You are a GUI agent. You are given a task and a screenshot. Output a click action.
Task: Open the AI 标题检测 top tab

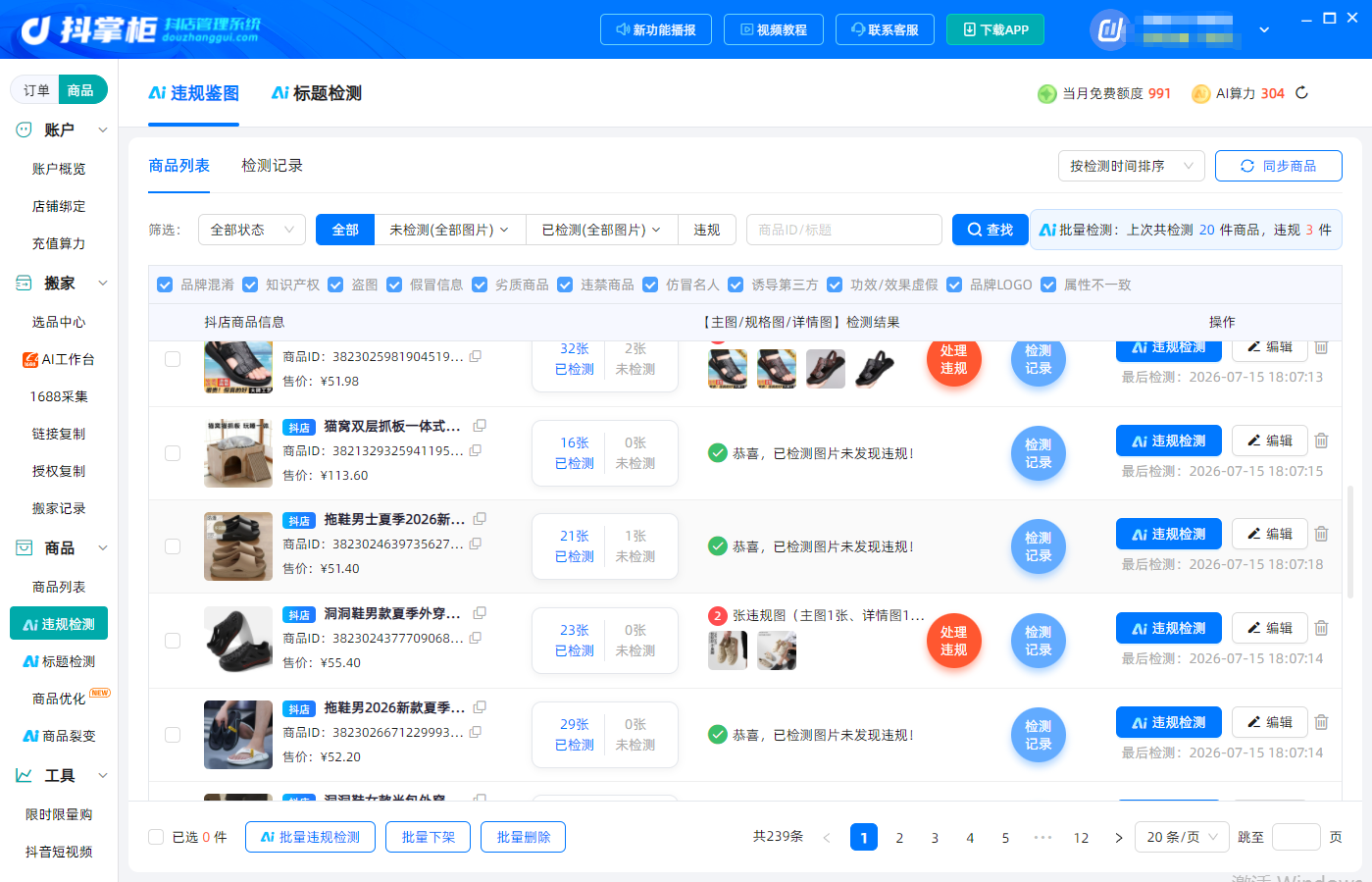(316, 93)
